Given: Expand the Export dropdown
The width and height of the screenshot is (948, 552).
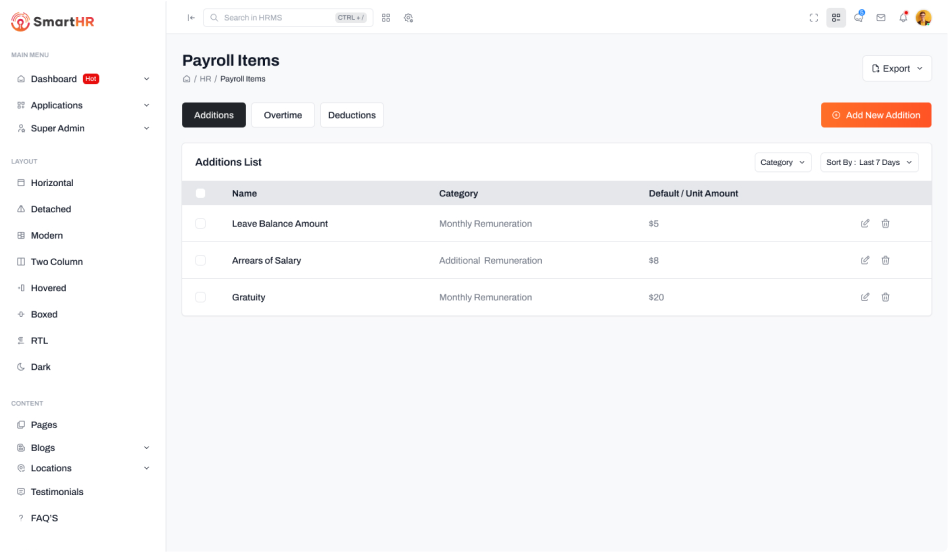Looking at the screenshot, I should coord(896,69).
